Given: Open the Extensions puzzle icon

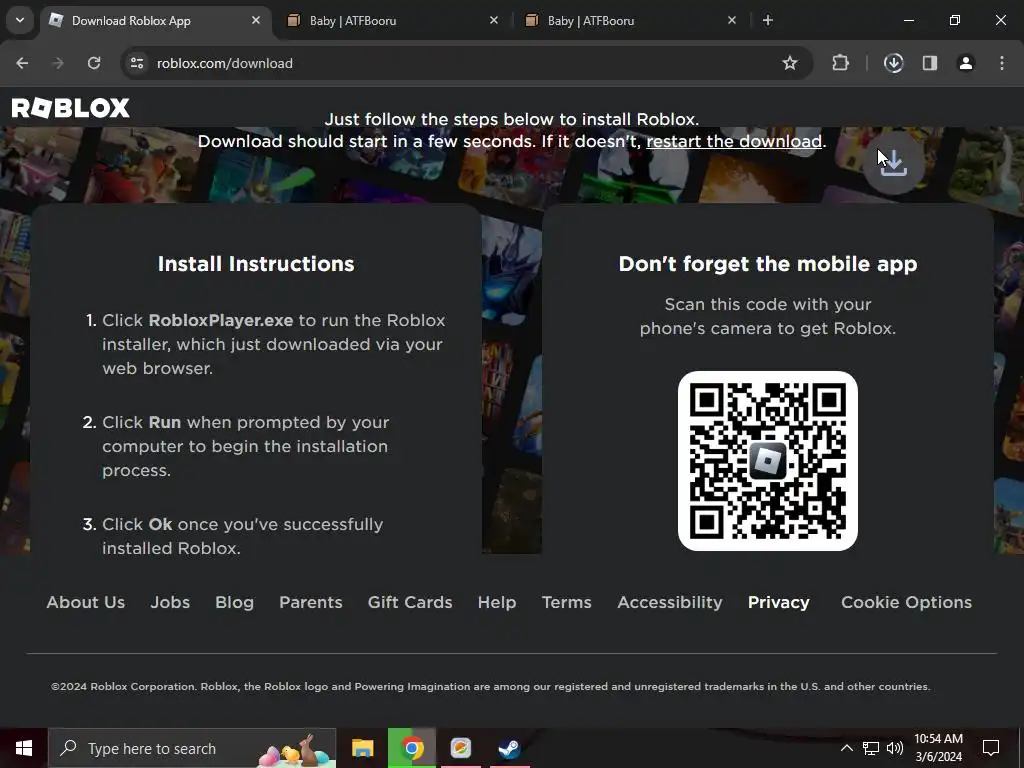Looking at the screenshot, I should click(x=840, y=63).
